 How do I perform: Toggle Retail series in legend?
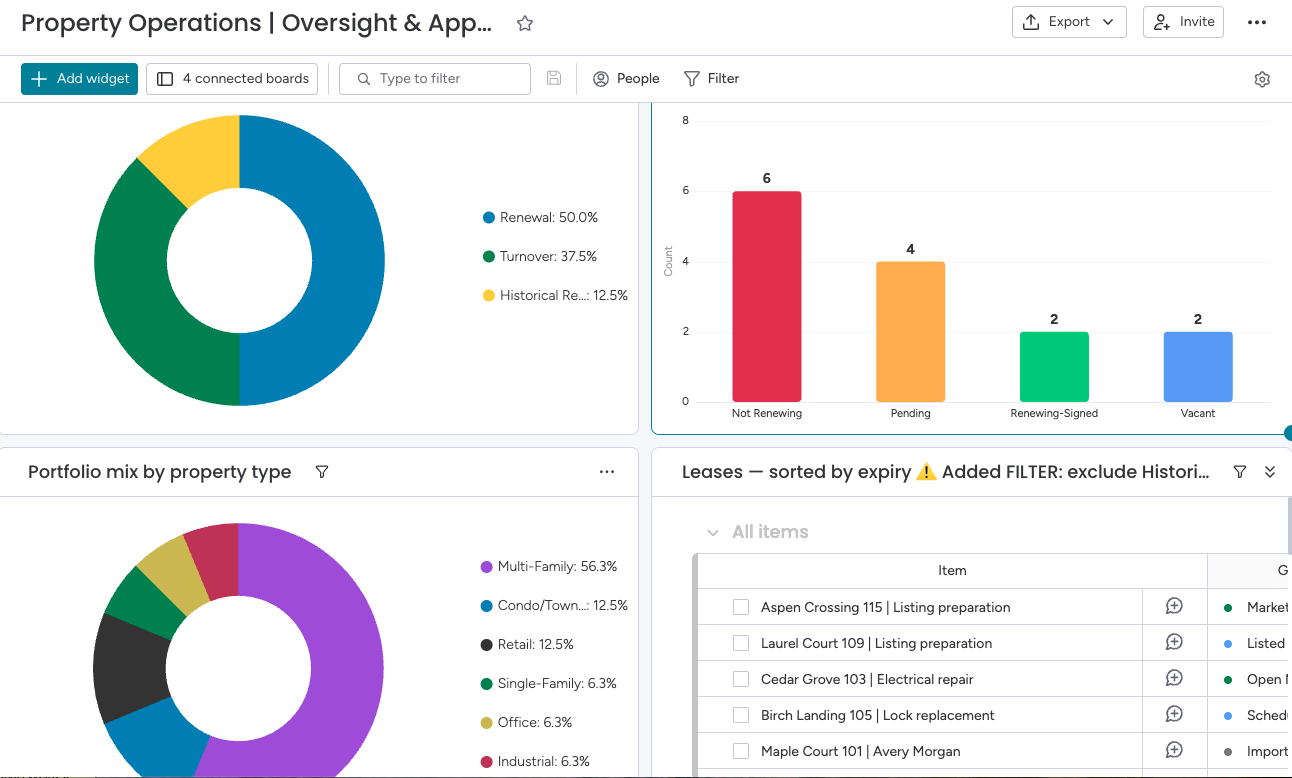tap(528, 644)
